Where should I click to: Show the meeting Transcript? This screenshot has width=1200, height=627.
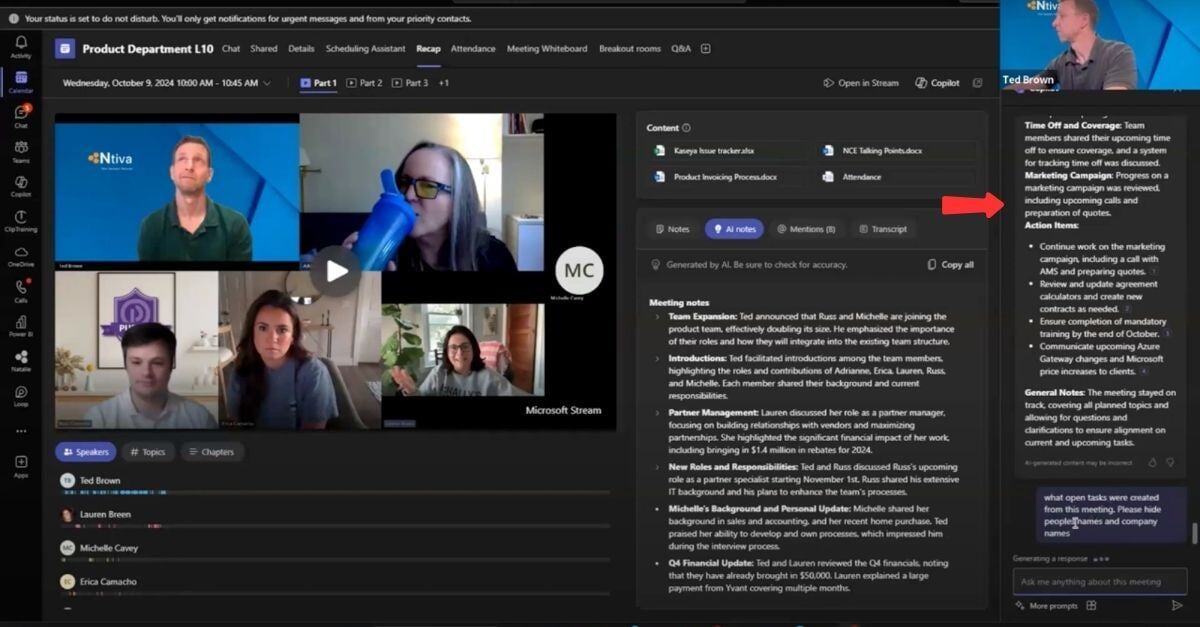882,229
